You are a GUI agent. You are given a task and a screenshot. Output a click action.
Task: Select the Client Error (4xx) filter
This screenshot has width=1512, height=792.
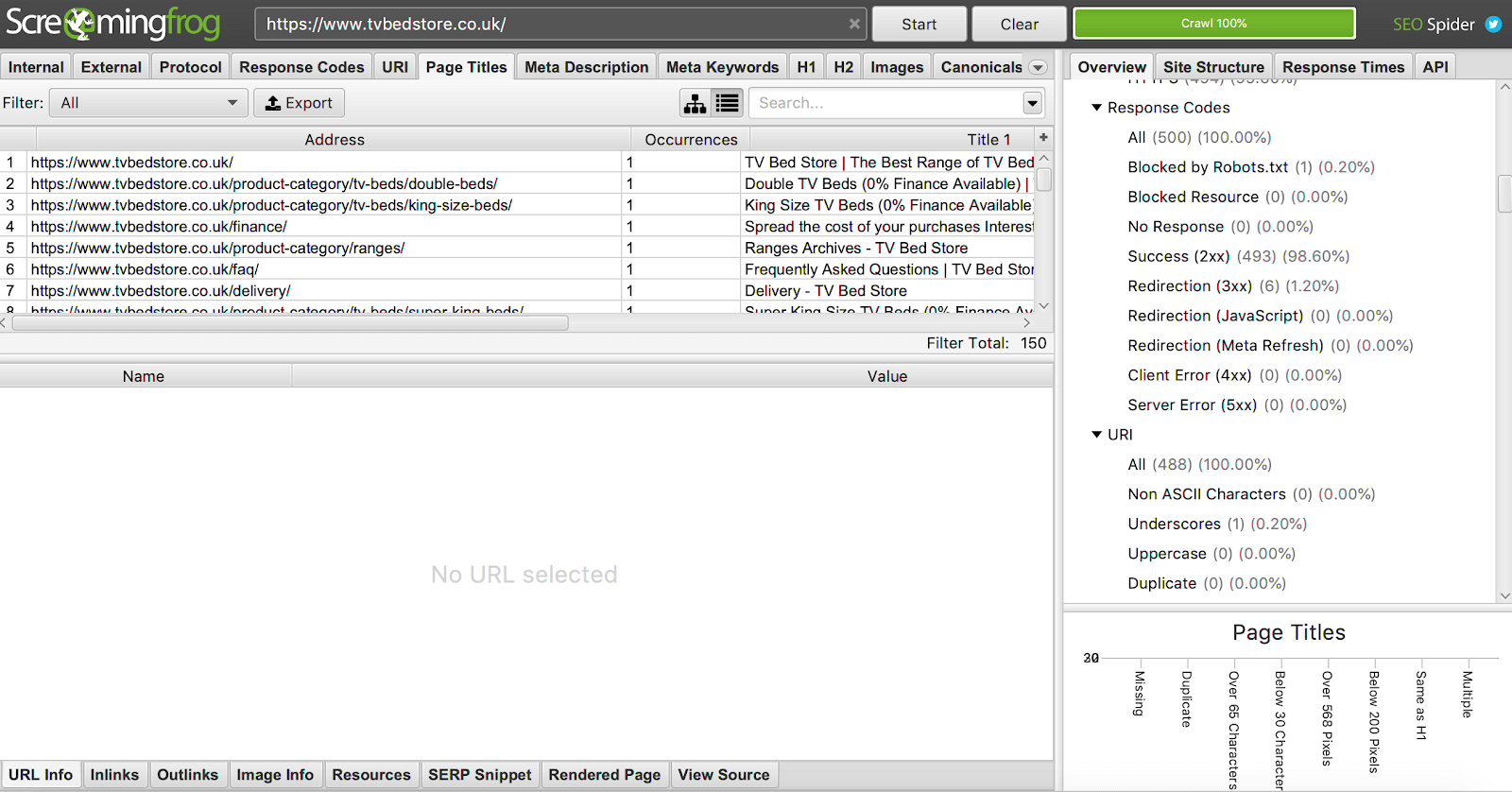1234,375
